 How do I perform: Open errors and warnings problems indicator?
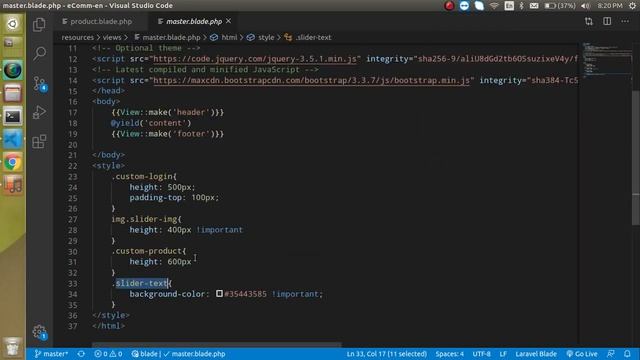click(108, 354)
